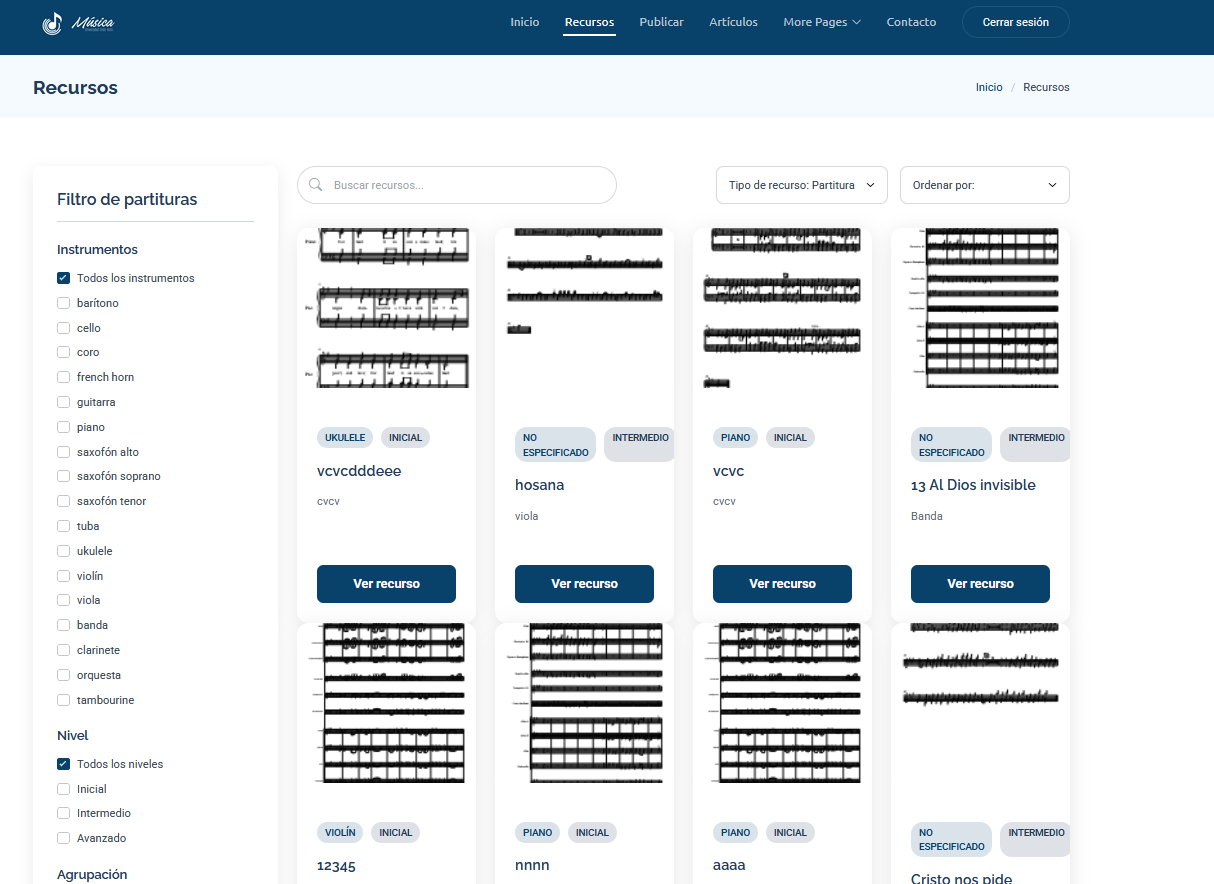
Task: Check the clarinete instrument filter
Action: tap(63, 649)
